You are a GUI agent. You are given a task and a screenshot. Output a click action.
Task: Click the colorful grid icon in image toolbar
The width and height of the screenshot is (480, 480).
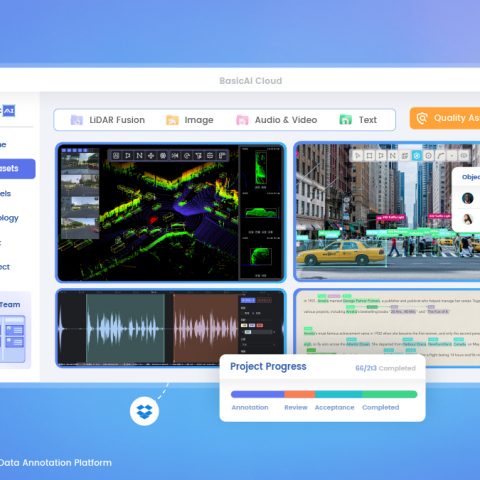[x=405, y=156]
